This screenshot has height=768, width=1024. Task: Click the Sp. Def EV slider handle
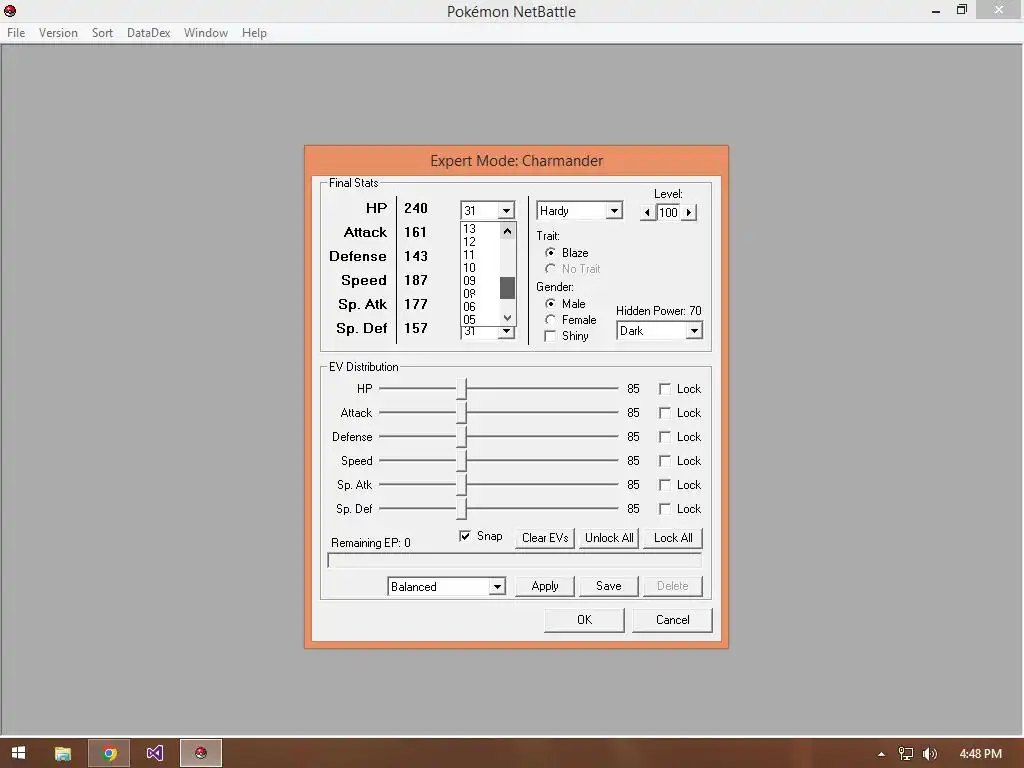click(x=462, y=508)
